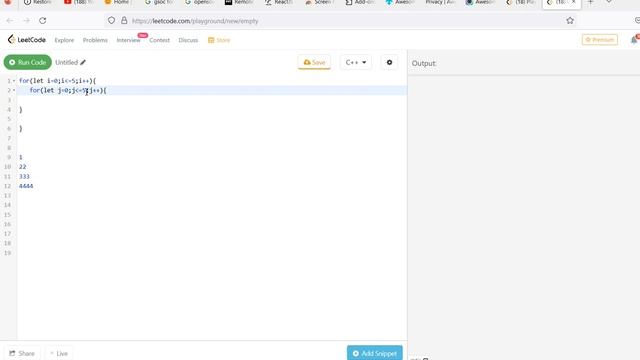This screenshot has width=640, height=360.
Task: Show site security lock info
Action: tap(124, 20)
